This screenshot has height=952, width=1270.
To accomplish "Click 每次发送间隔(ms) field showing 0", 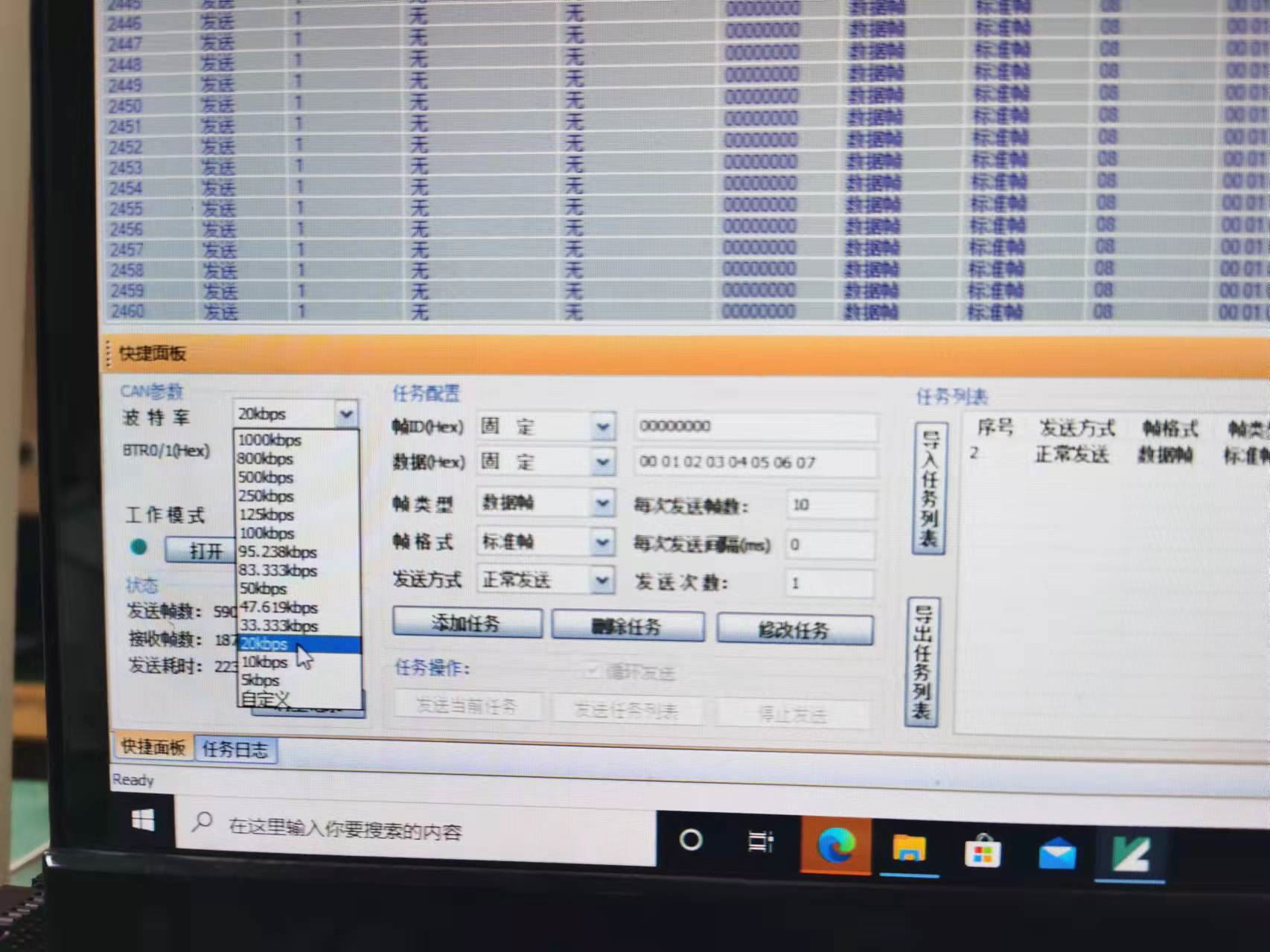I will pyautogui.click(x=831, y=545).
